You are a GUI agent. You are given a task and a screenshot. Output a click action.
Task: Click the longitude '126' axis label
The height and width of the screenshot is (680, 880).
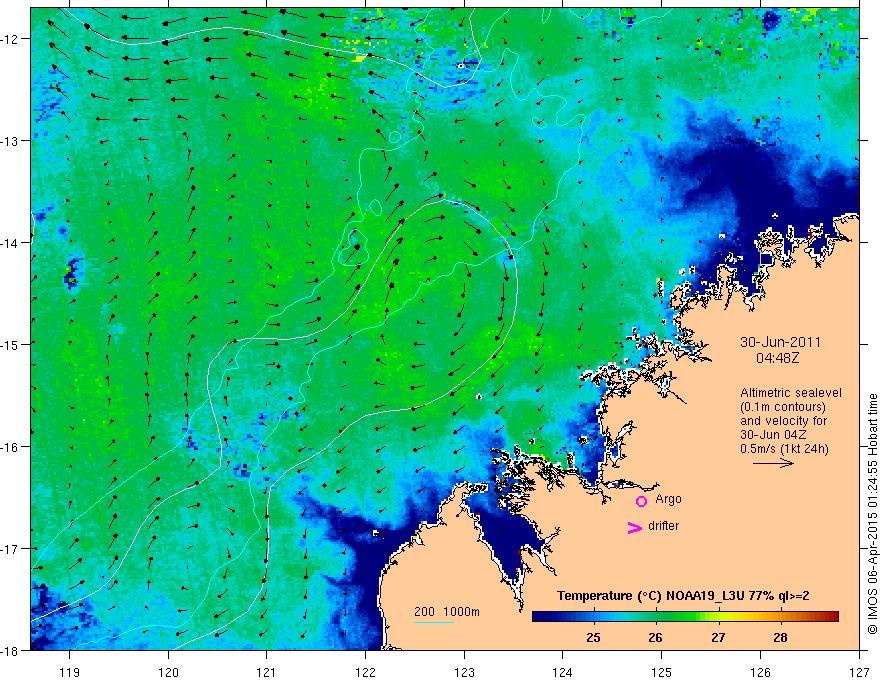click(760, 672)
